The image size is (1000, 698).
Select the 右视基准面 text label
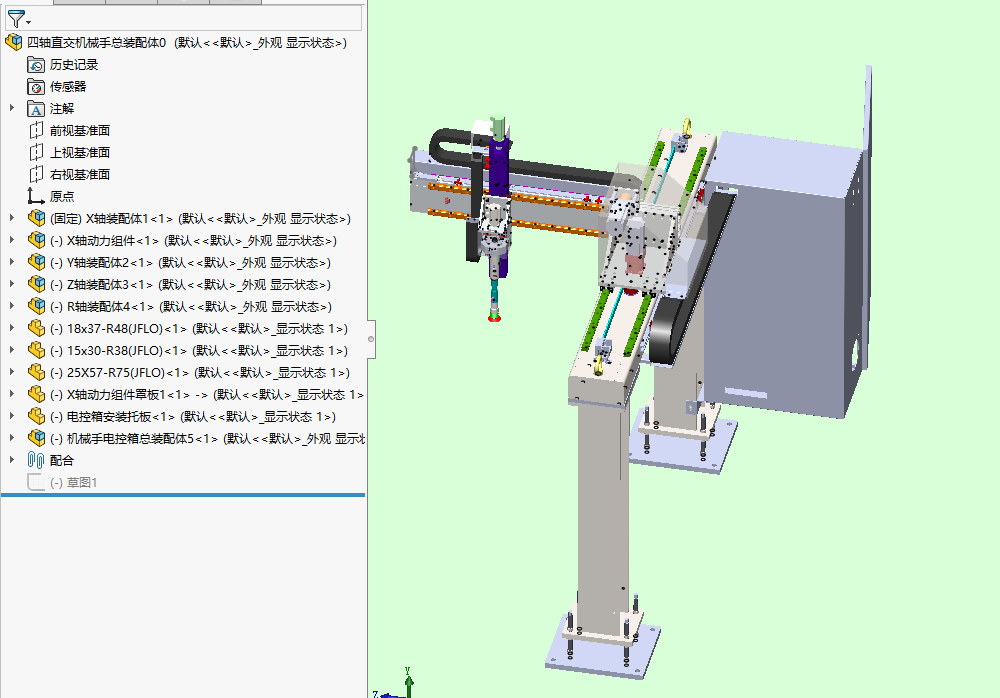pos(80,175)
